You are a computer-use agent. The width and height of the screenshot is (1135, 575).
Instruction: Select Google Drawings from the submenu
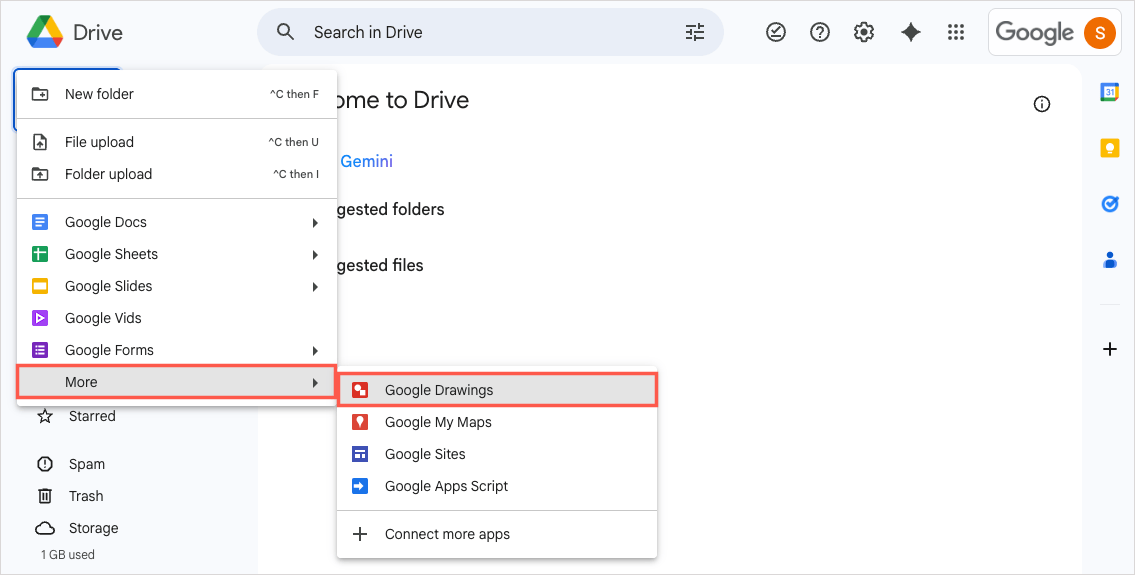point(438,390)
